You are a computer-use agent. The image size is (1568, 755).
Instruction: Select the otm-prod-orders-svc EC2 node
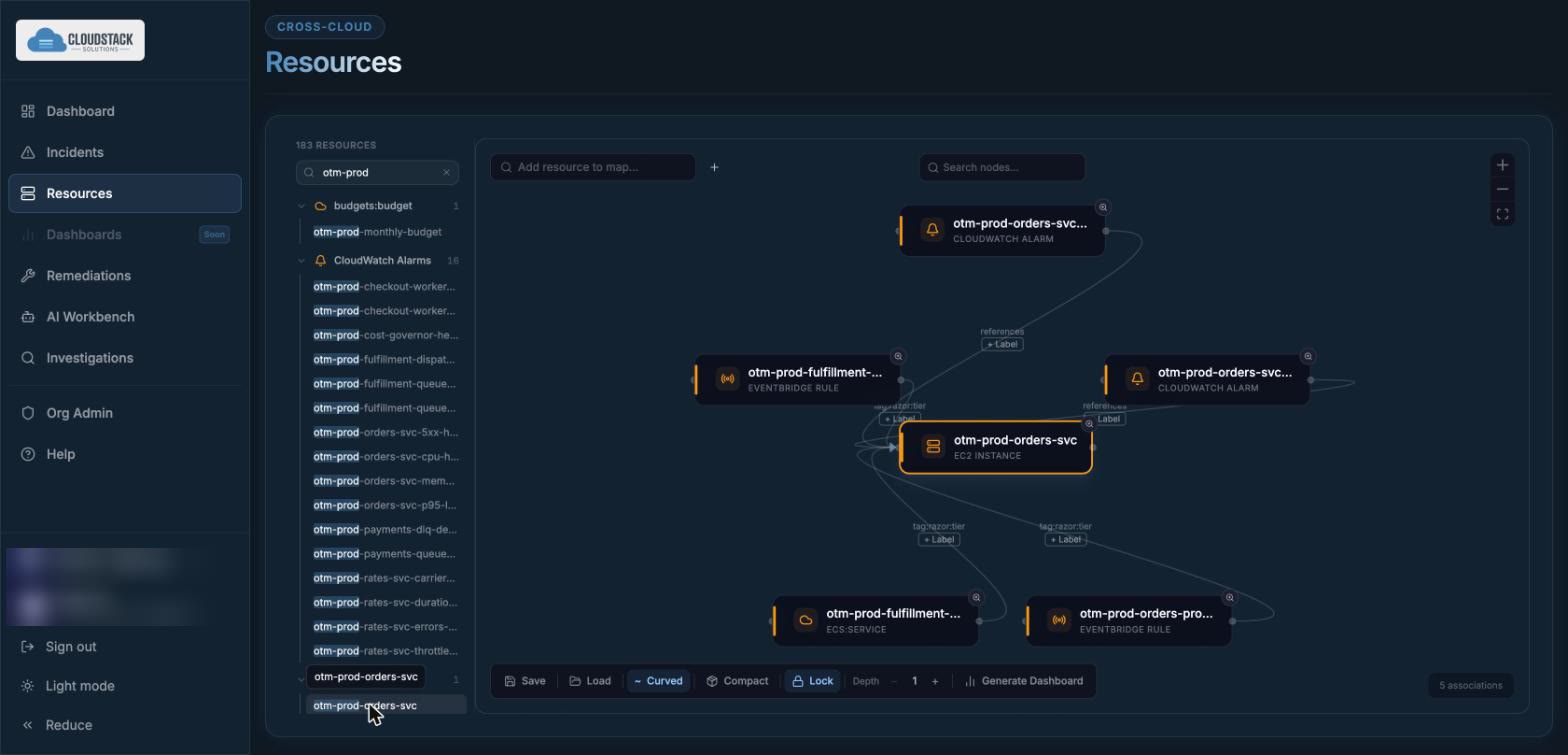click(x=996, y=447)
